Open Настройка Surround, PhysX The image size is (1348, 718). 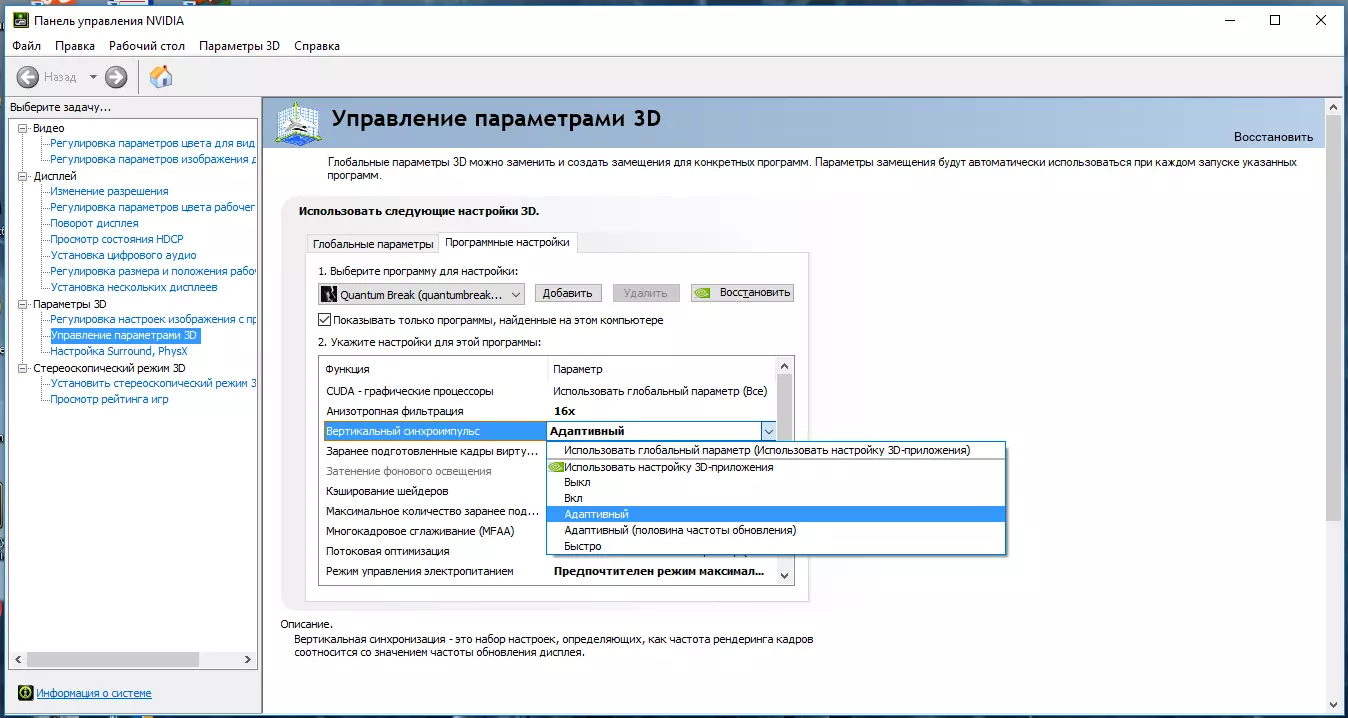point(119,351)
